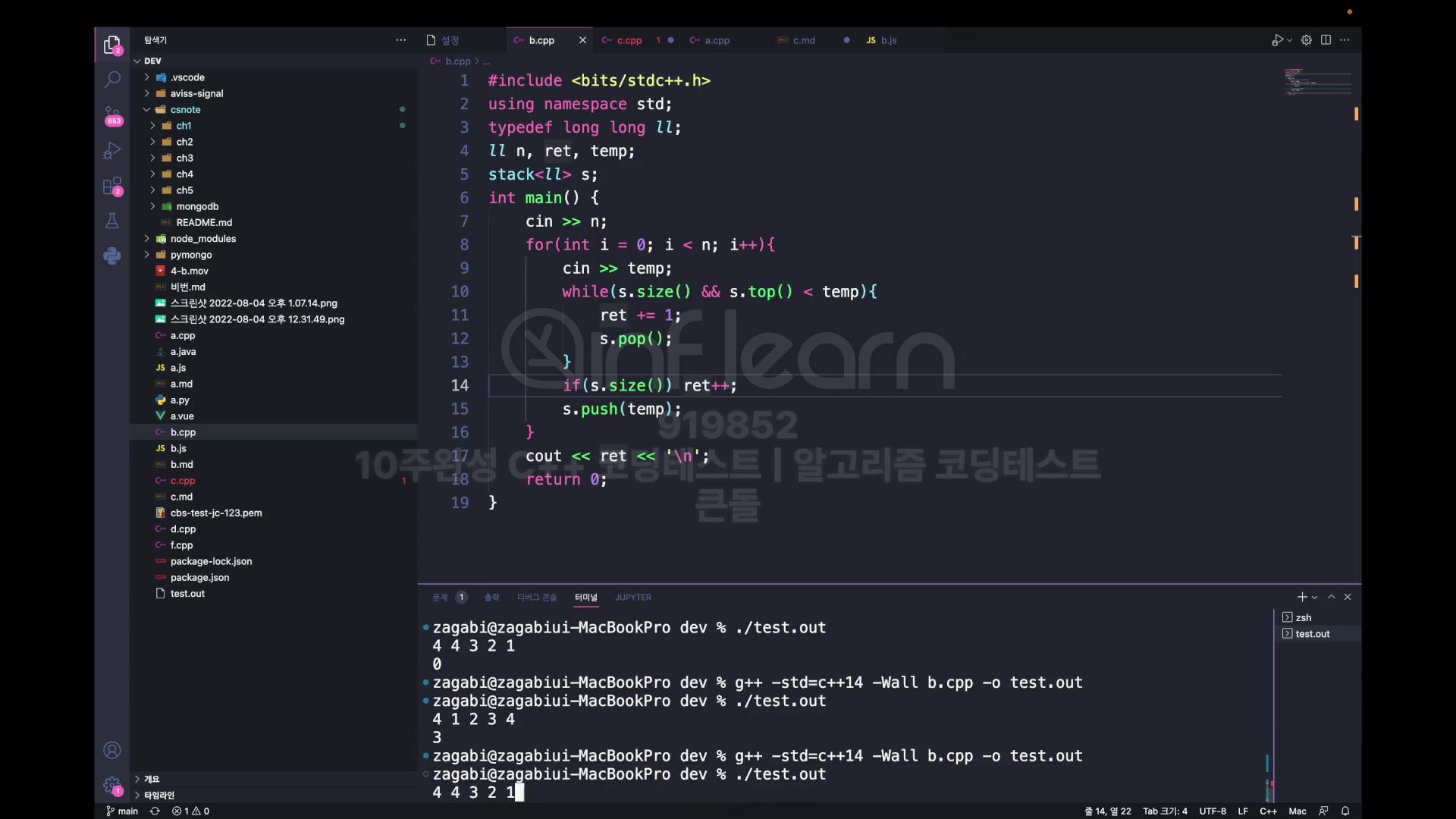Maximize the terminal panel with chevron

click(x=1331, y=598)
